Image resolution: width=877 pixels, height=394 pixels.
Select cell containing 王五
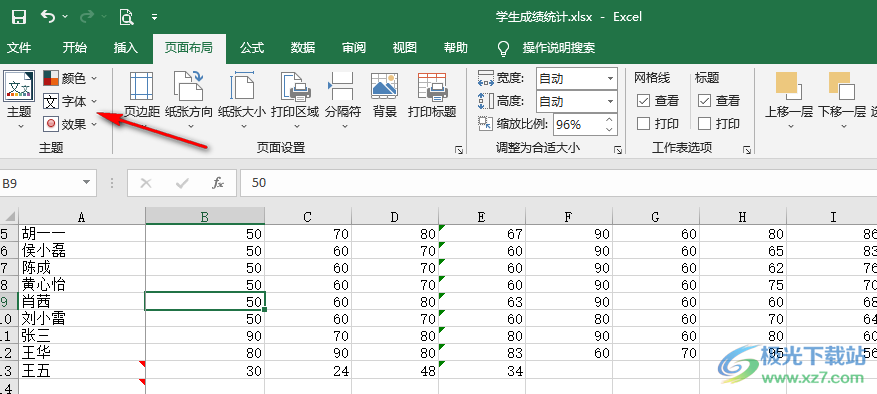coord(82,370)
